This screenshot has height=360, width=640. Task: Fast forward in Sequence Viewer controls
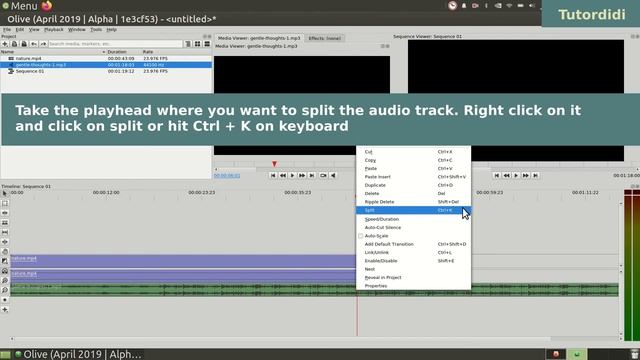[x=526, y=176]
